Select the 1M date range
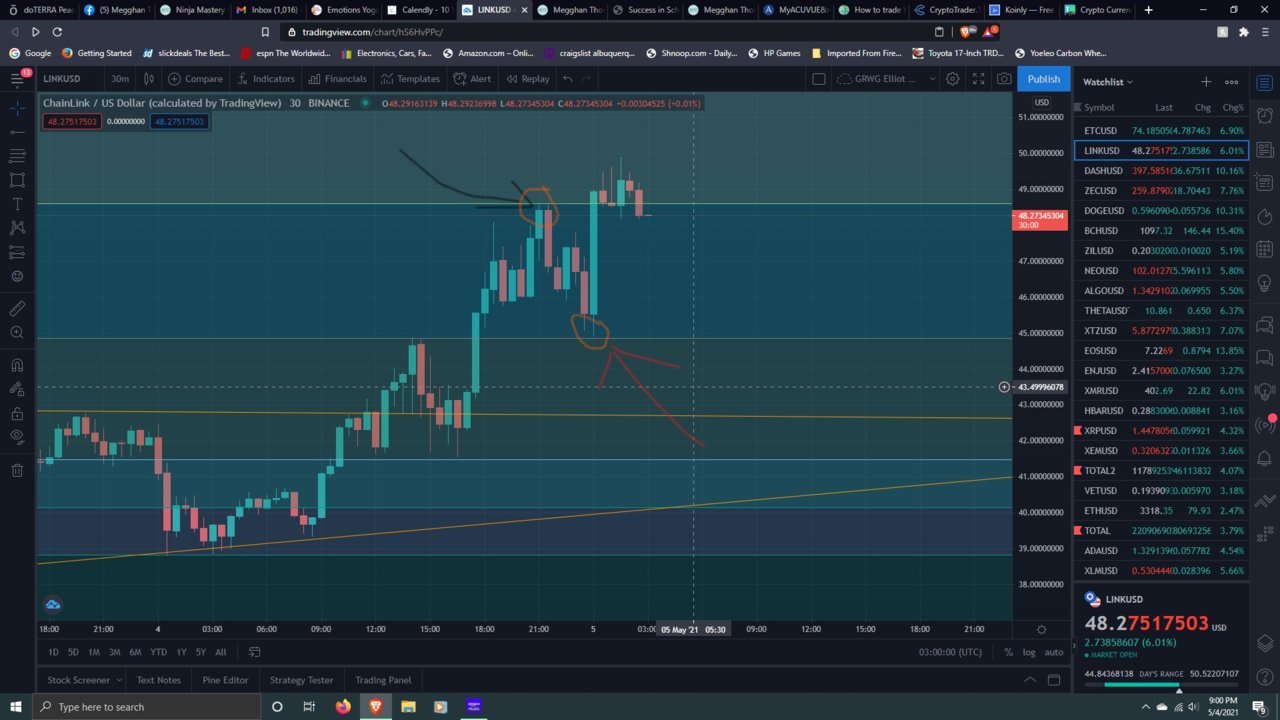Viewport: 1280px width, 720px height. (x=93, y=652)
